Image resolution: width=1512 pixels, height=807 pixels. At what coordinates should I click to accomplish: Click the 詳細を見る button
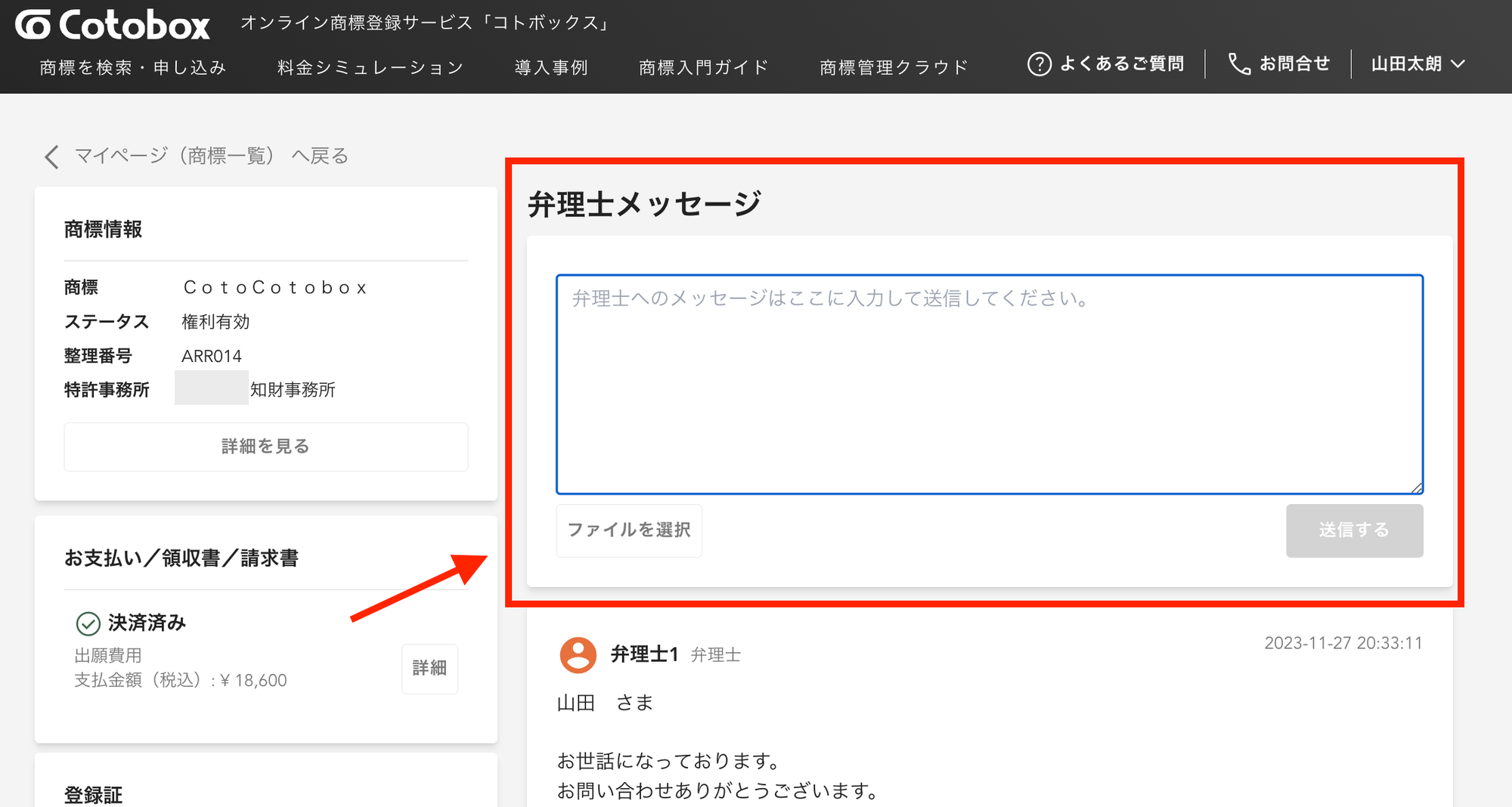(265, 447)
